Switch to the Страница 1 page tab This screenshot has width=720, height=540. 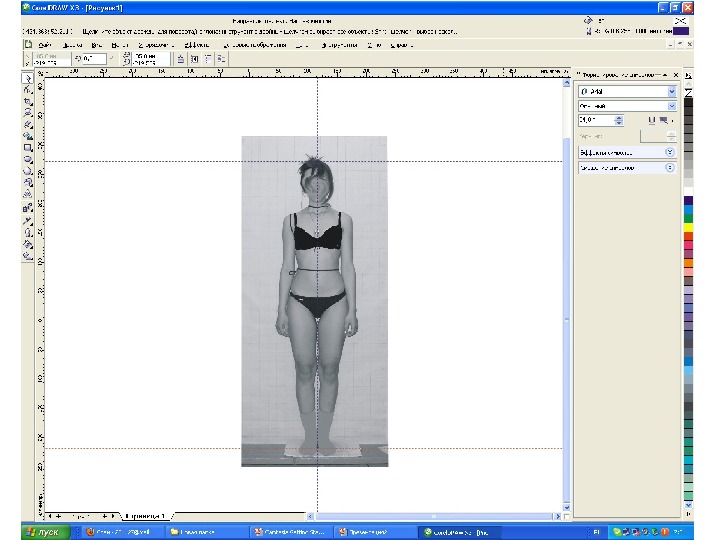(x=144, y=516)
